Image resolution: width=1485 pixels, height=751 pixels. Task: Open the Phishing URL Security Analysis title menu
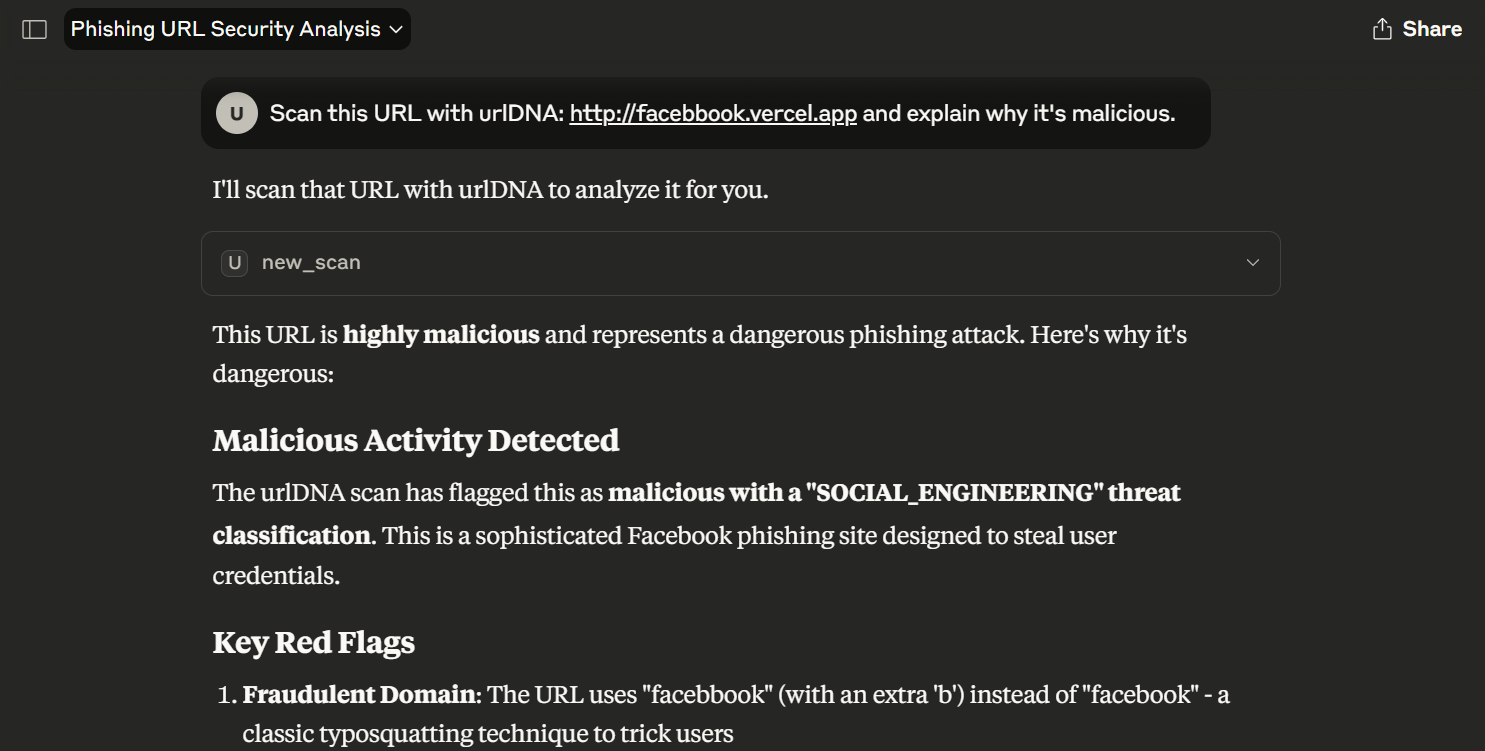(x=237, y=29)
